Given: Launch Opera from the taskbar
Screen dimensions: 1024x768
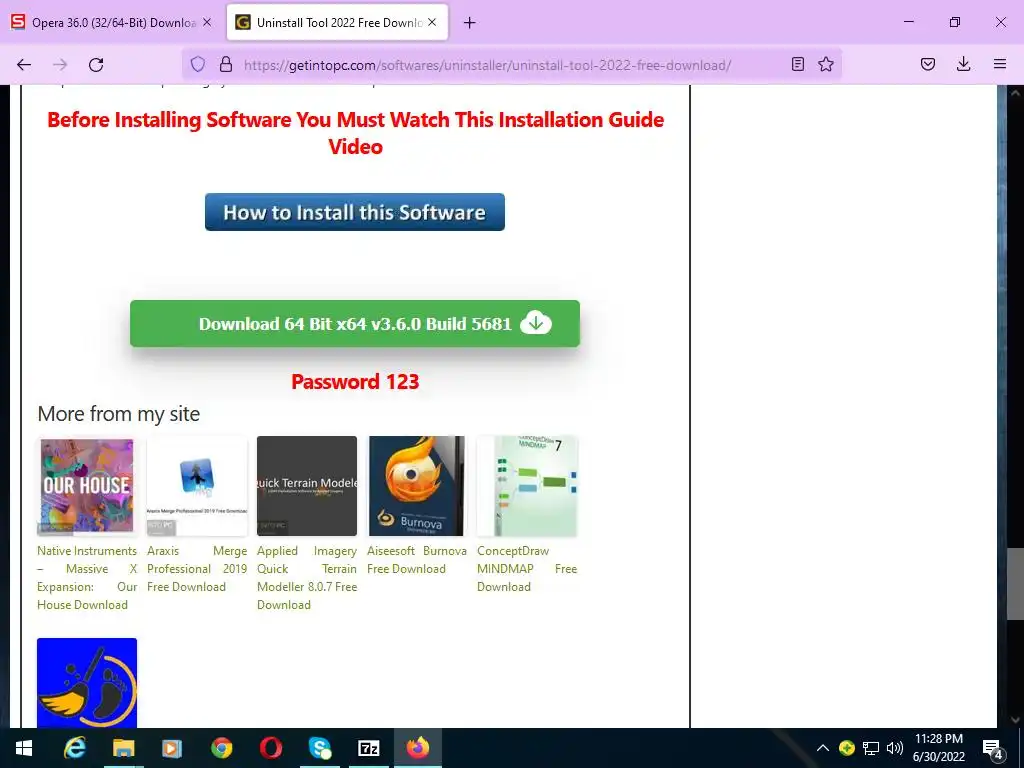Looking at the screenshot, I should point(271,748).
